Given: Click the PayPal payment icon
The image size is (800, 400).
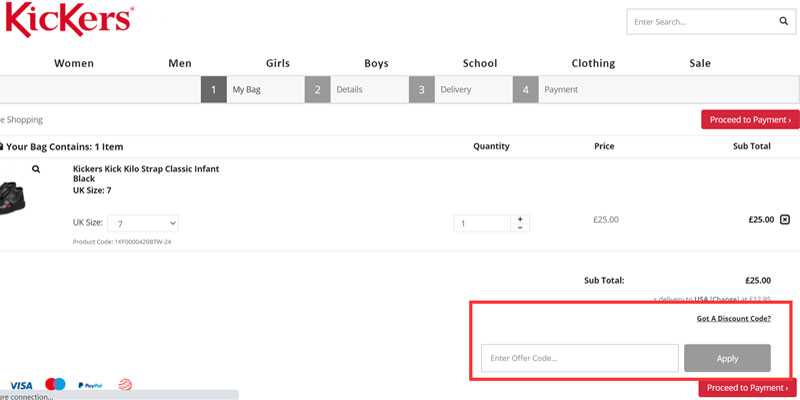Looking at the screenshot, I should coord(90,385).
